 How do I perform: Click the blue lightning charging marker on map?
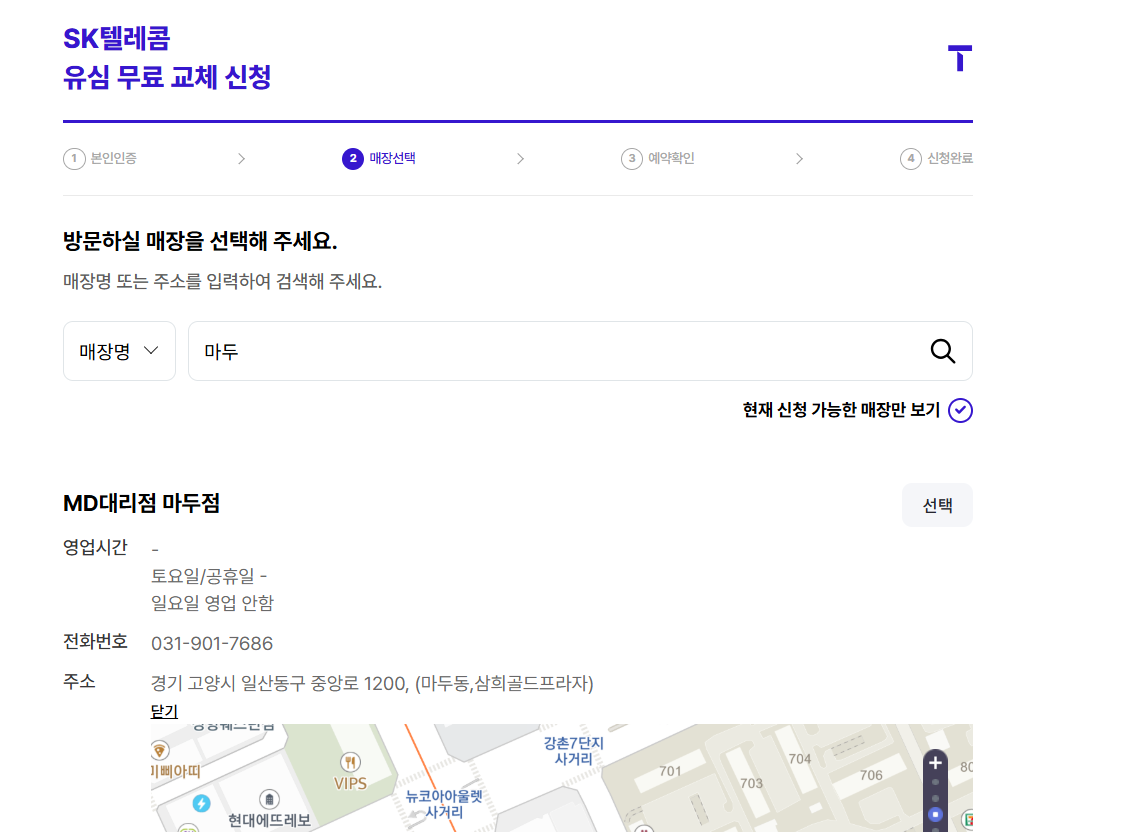(201, 804)
